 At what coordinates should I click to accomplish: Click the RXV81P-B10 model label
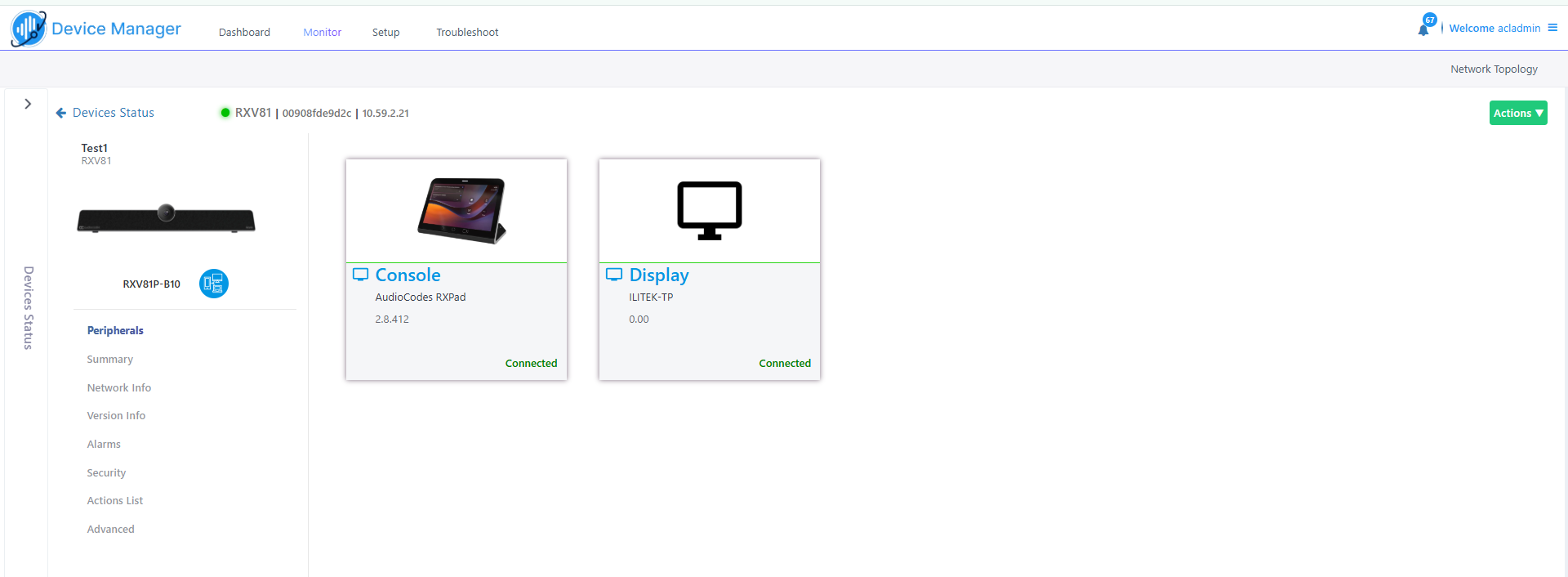pos(152,284)
